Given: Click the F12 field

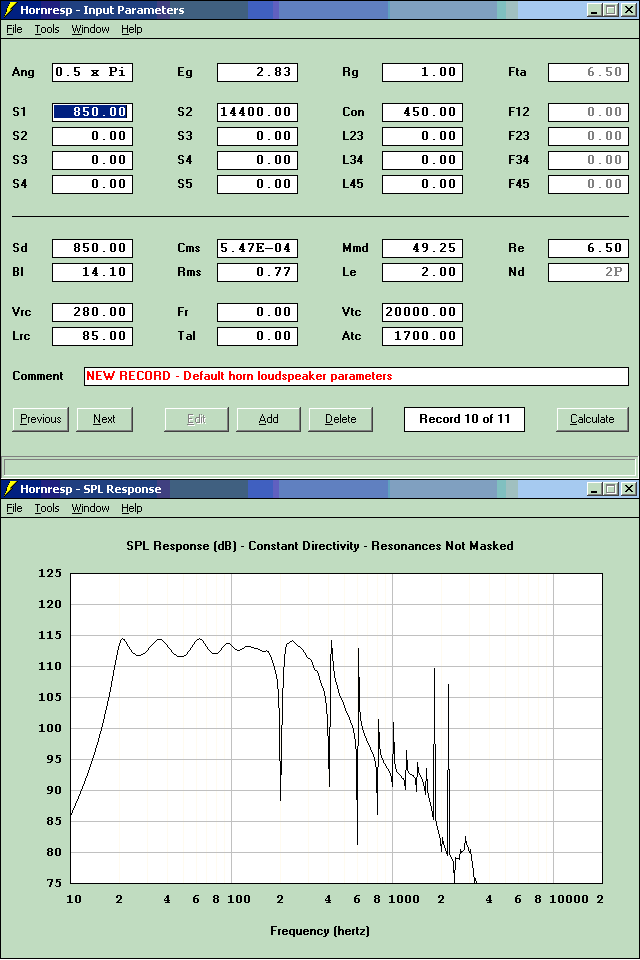Looking at the screenshot, I should 588,112.
